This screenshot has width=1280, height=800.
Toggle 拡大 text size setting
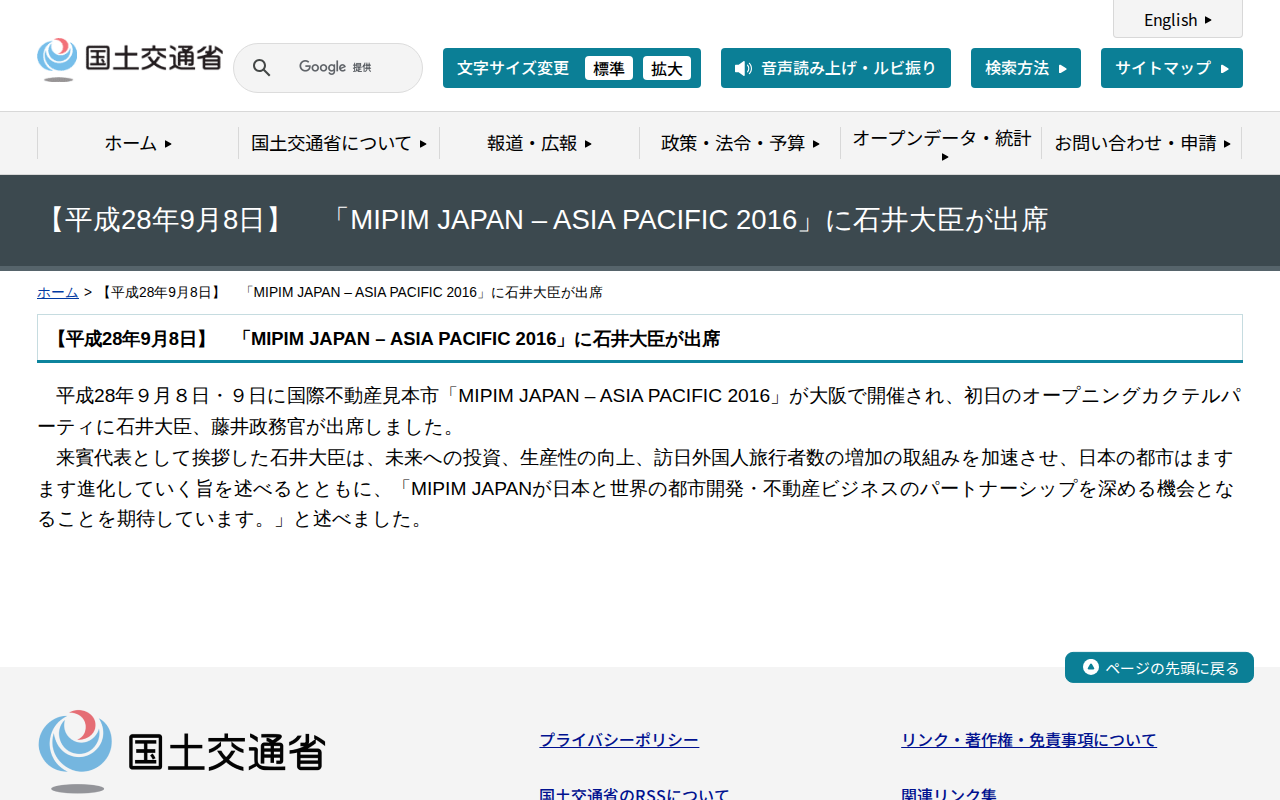[x=667, y=68]
